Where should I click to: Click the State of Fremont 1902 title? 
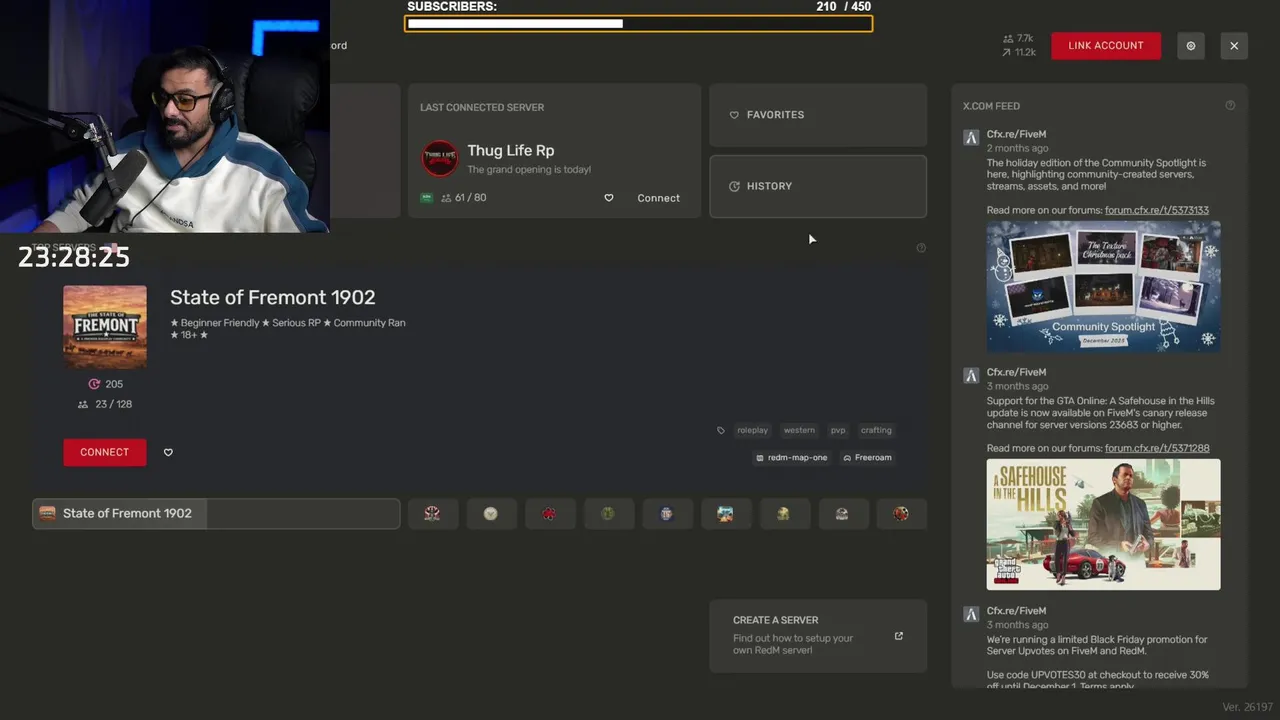(x=273, y=297)
